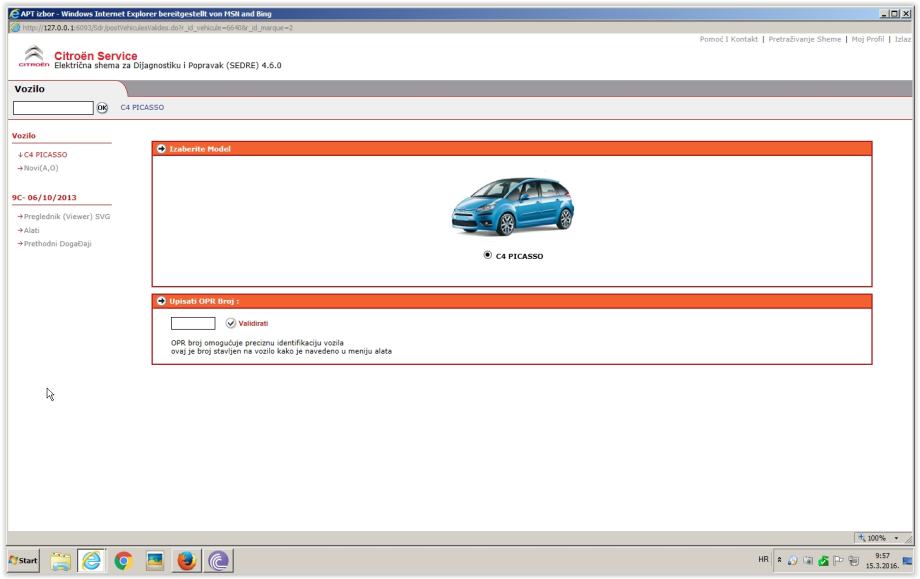Show hidden tray icons arrow
The width and height of the screenshot is (920, 579).
(x=779, y=560)
